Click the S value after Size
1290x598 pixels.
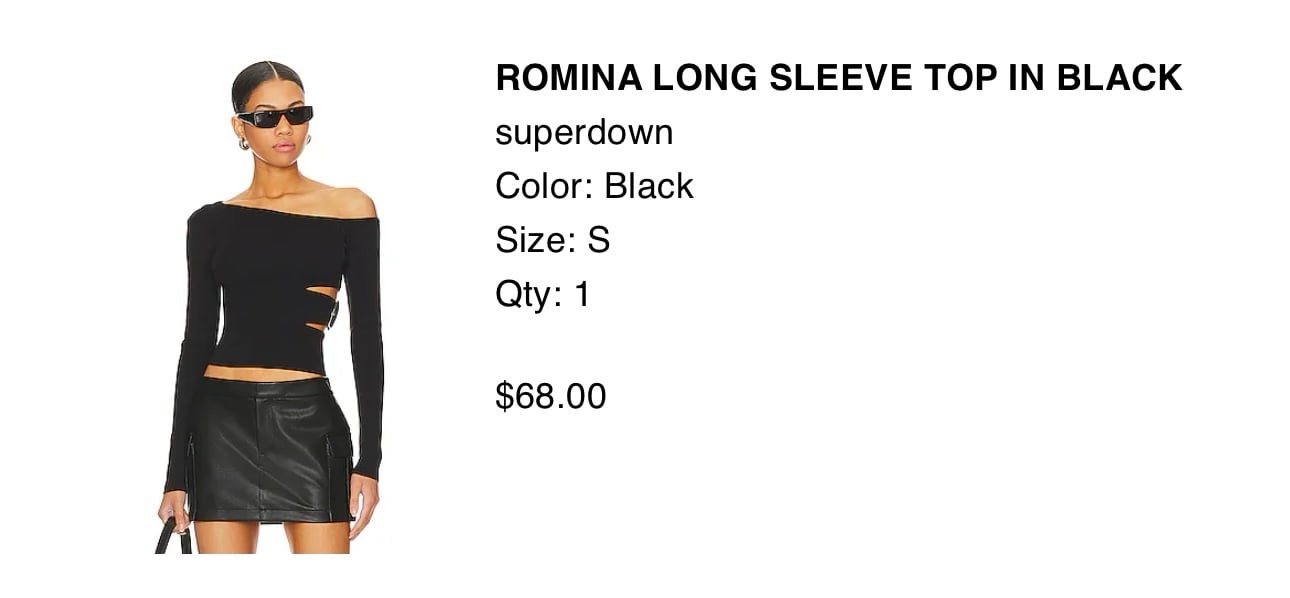click(598, 240)
